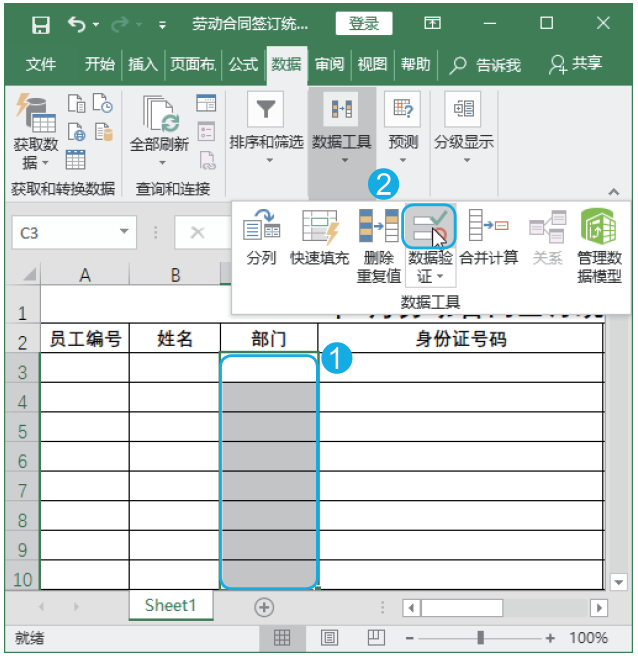
Task: Click the zoom slider handle
Action: (481, 638)
